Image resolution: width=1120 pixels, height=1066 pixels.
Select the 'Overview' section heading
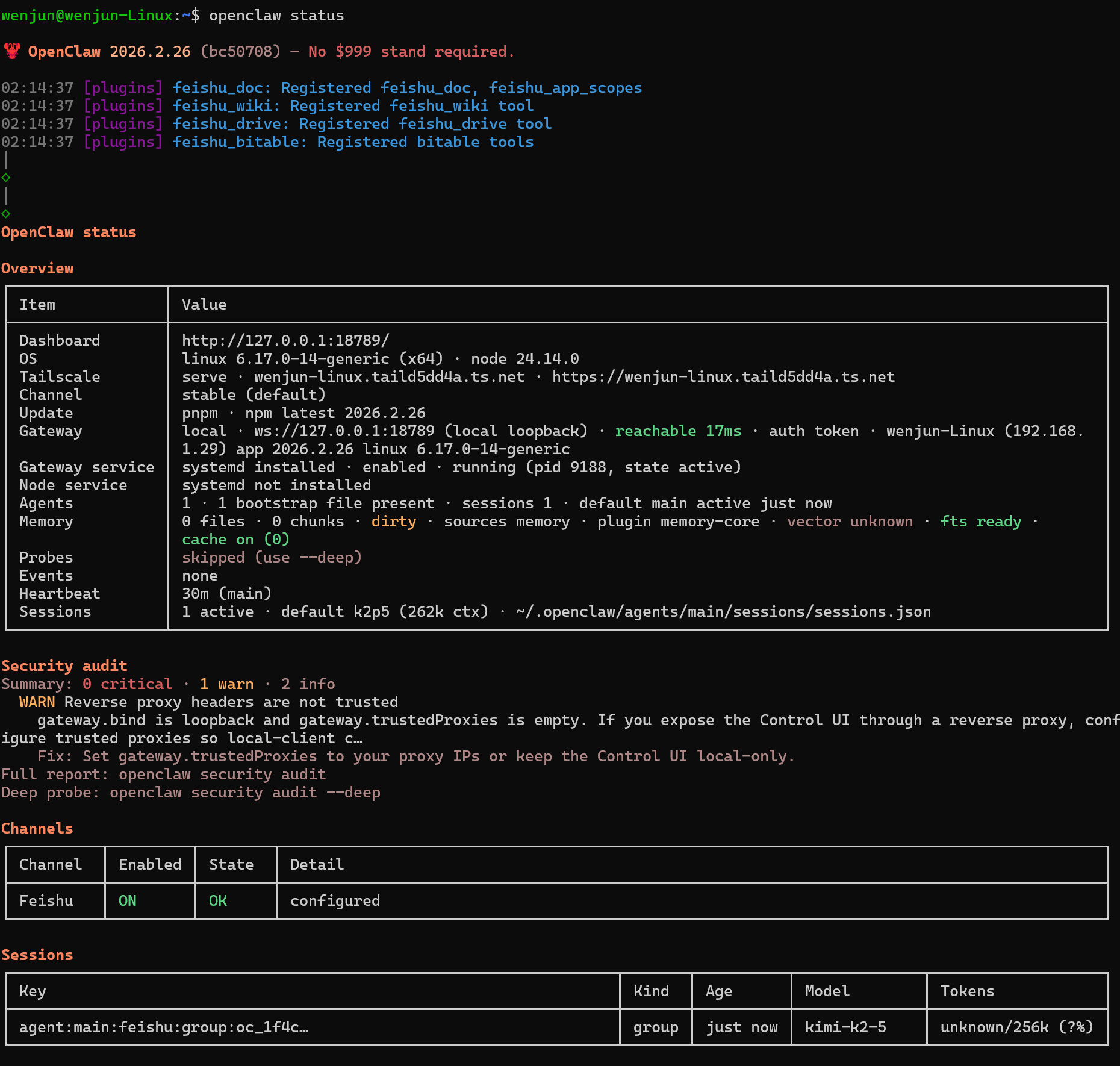(x=37, y=268)
